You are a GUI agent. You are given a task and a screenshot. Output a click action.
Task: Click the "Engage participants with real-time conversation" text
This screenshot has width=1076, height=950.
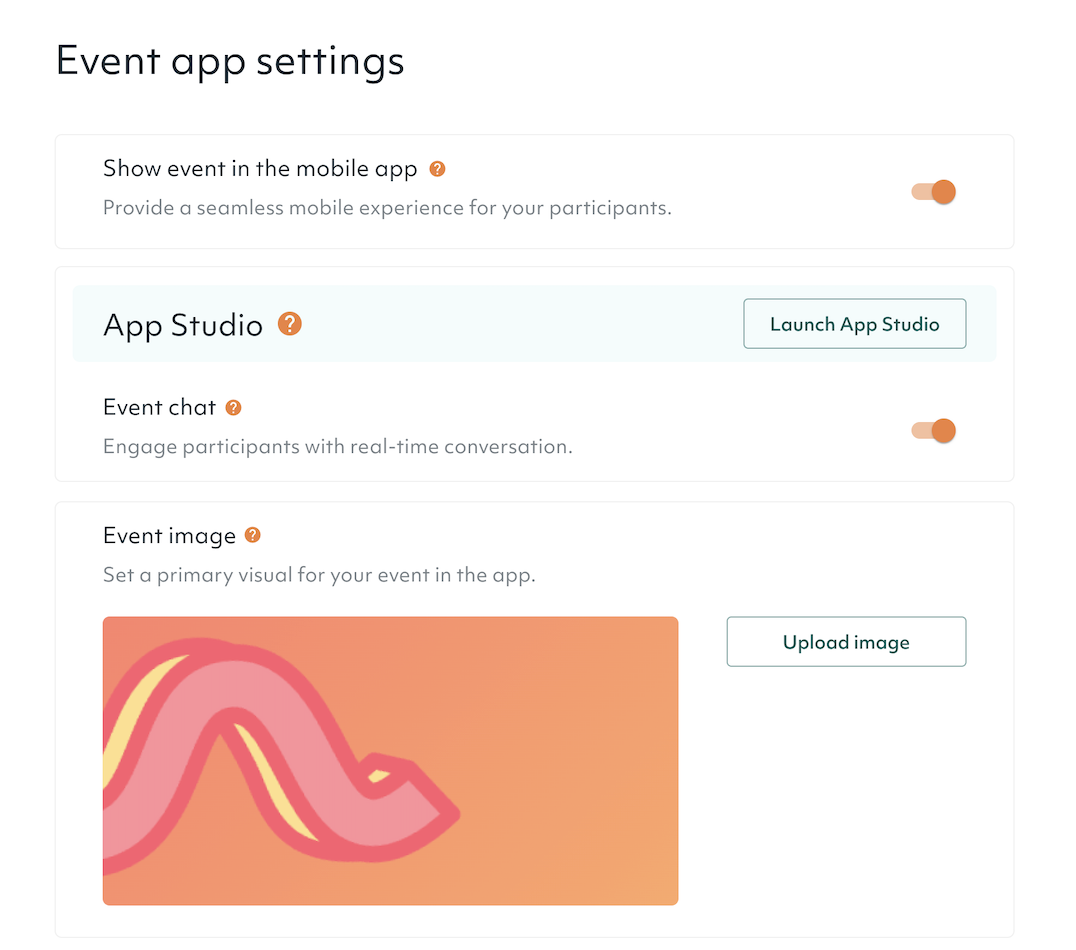tap(338, 446)
